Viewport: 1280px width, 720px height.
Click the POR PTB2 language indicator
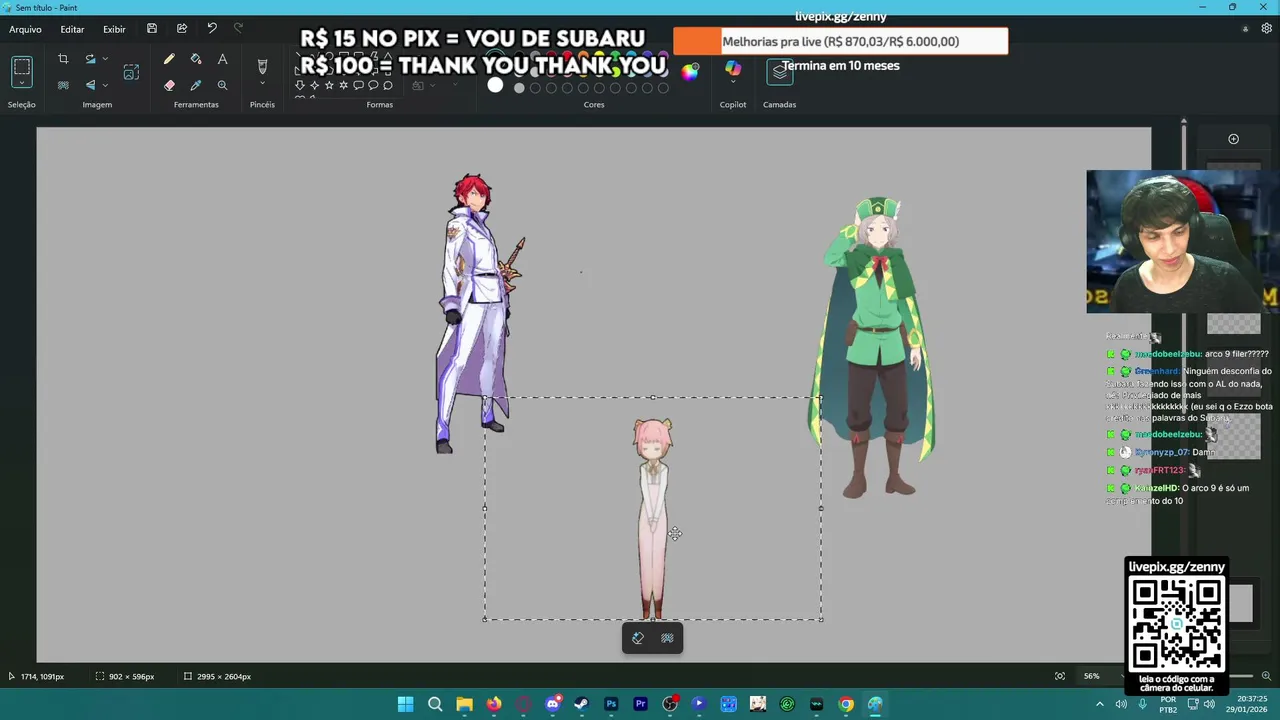1168,704
